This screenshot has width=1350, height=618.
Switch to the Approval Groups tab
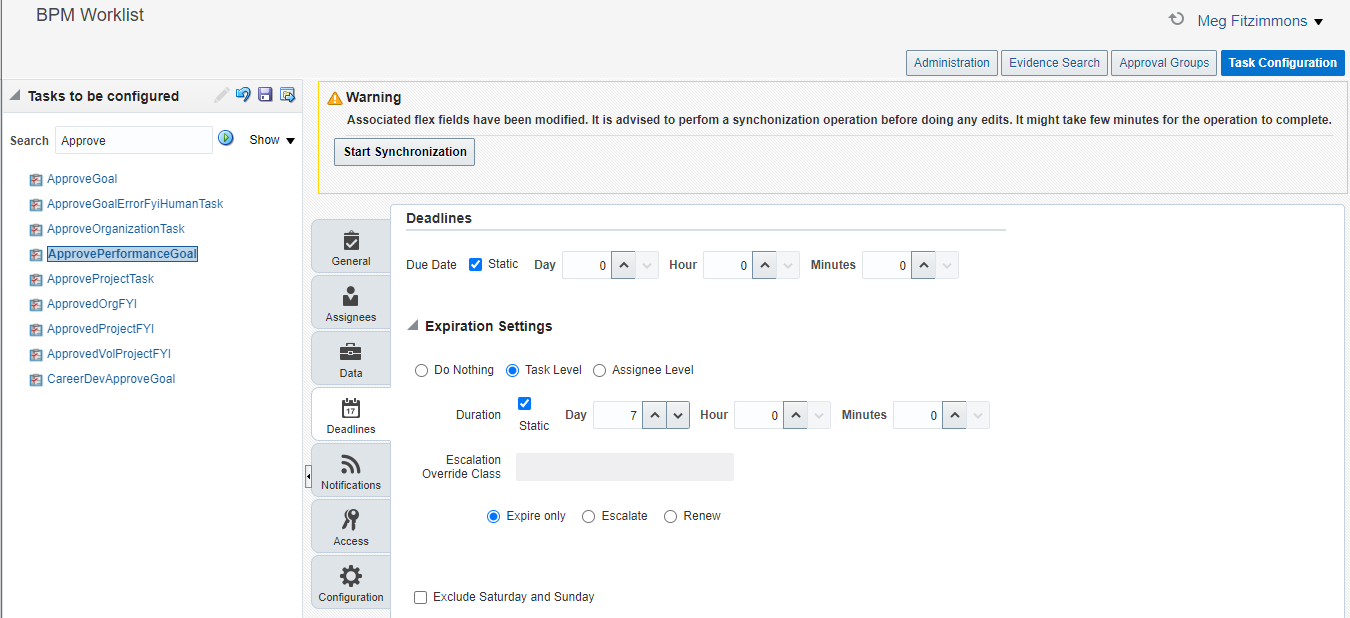[1163, 62]
